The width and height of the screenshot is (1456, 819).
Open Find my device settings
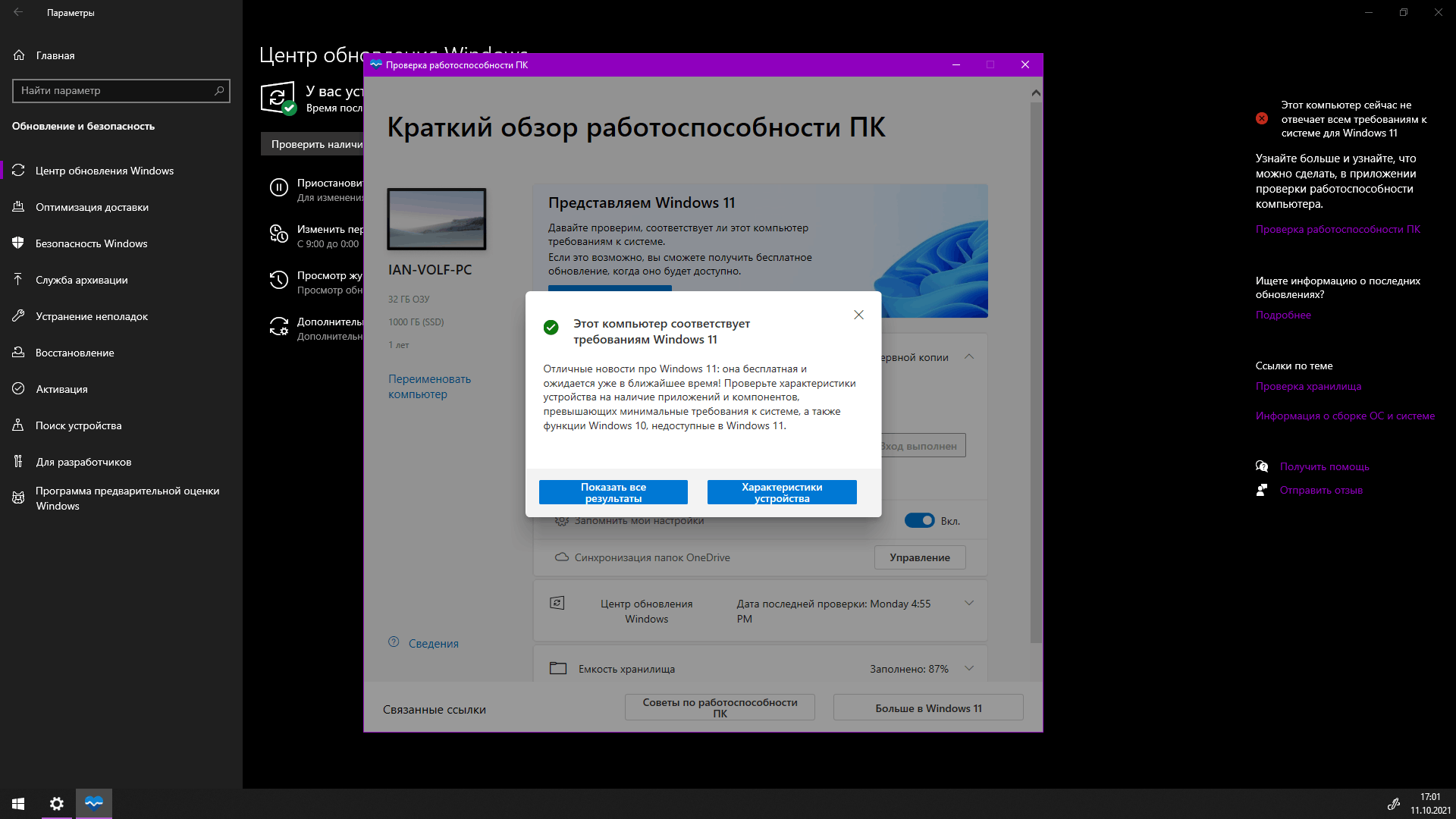[x=121, y=425]
